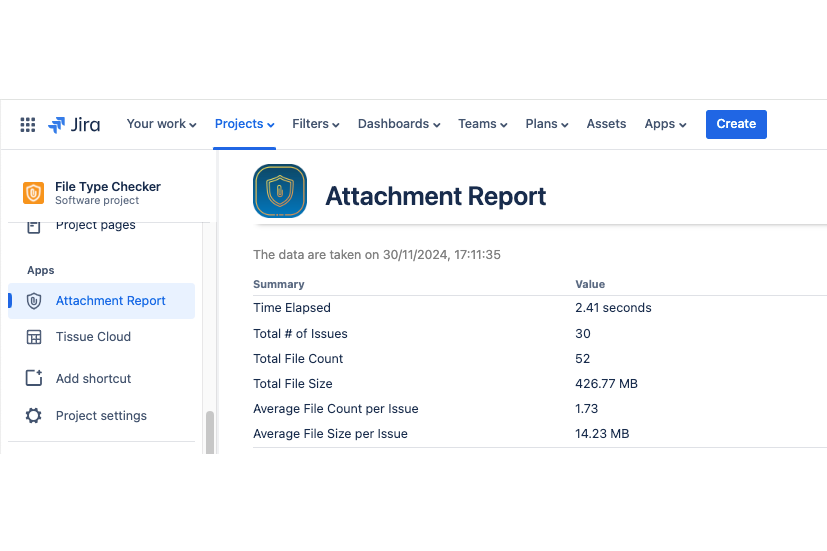The image size is (827, 551).
Task: Click the 1.73 value
Action: 586,409
